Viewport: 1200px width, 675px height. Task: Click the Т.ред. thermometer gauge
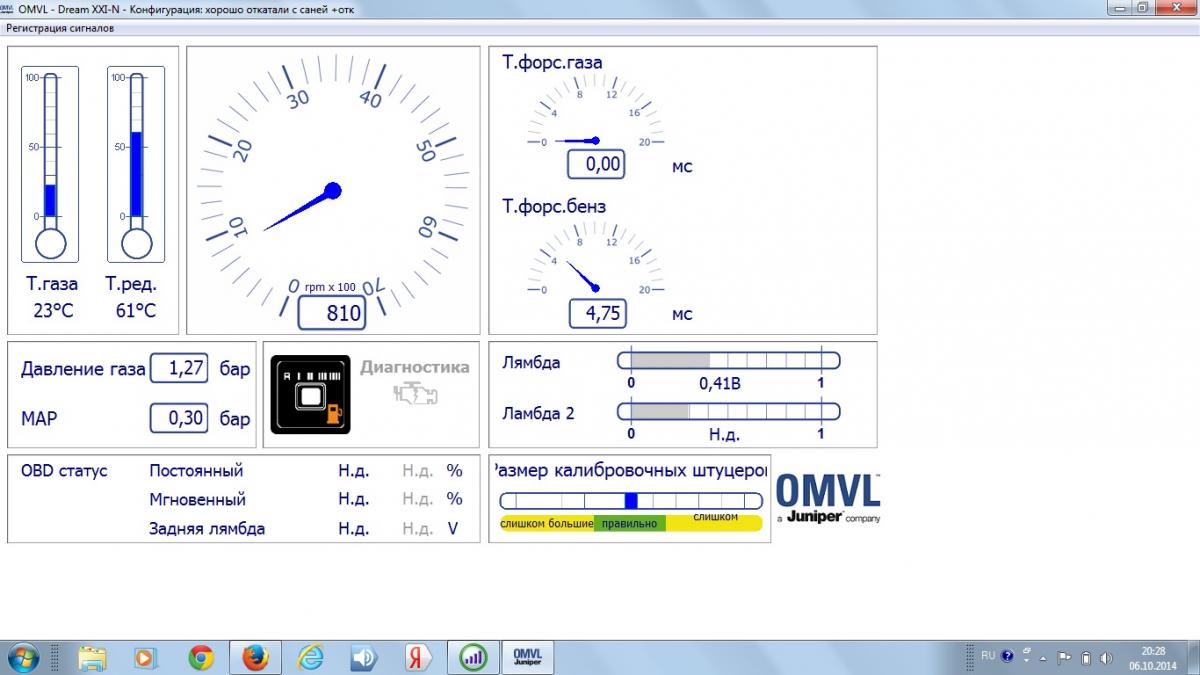136,165
